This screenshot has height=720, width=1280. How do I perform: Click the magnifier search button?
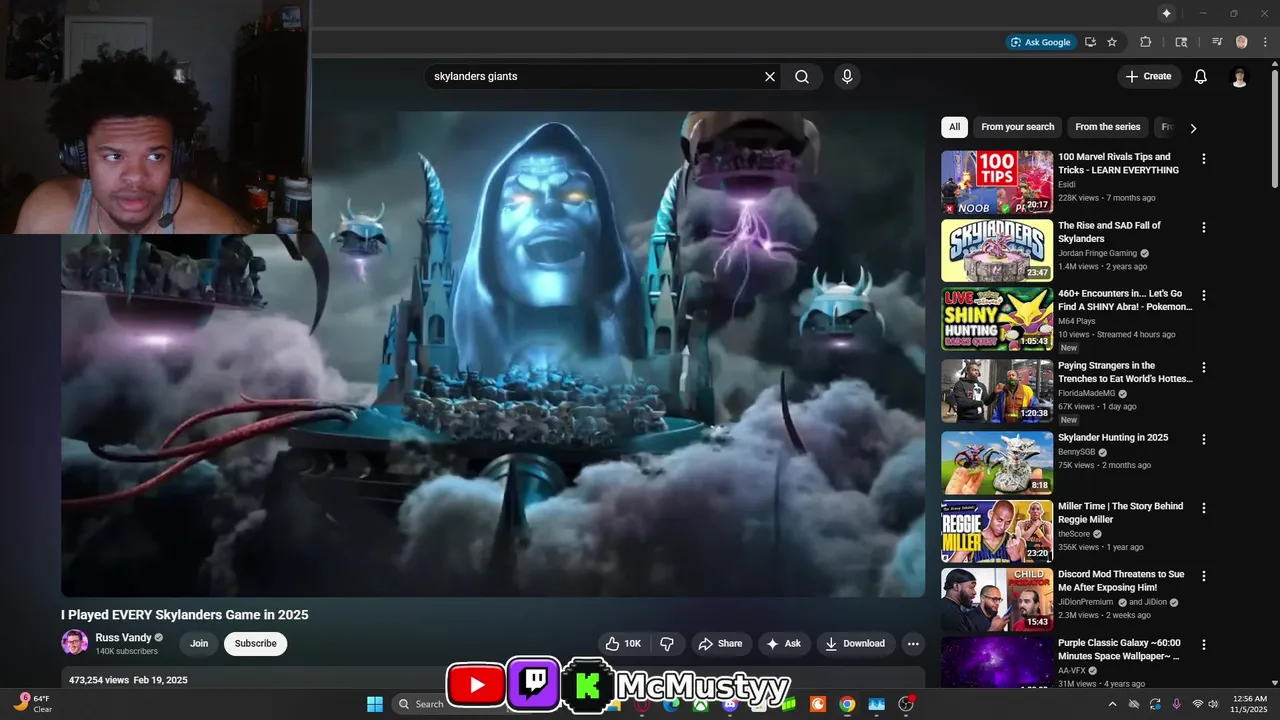(802, 76)
